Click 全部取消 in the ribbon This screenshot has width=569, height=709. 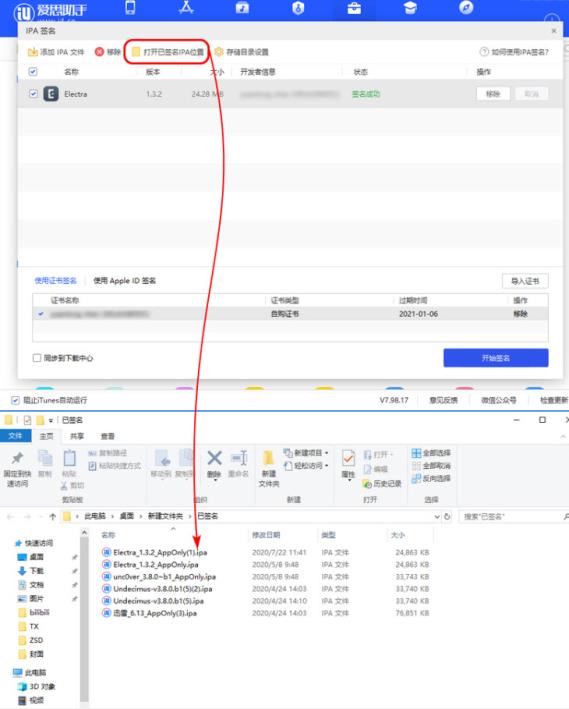431,465
